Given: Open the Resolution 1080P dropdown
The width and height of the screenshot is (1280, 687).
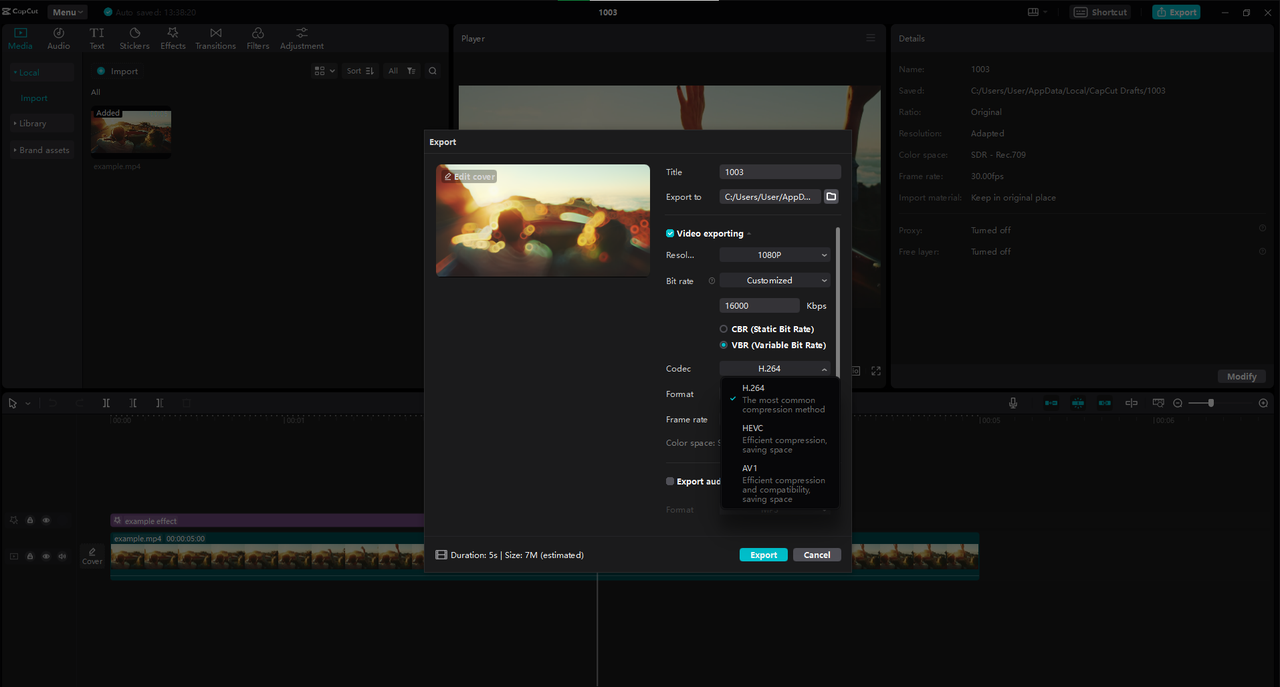Looking at the screenshot, I should (x=775, y=255).
